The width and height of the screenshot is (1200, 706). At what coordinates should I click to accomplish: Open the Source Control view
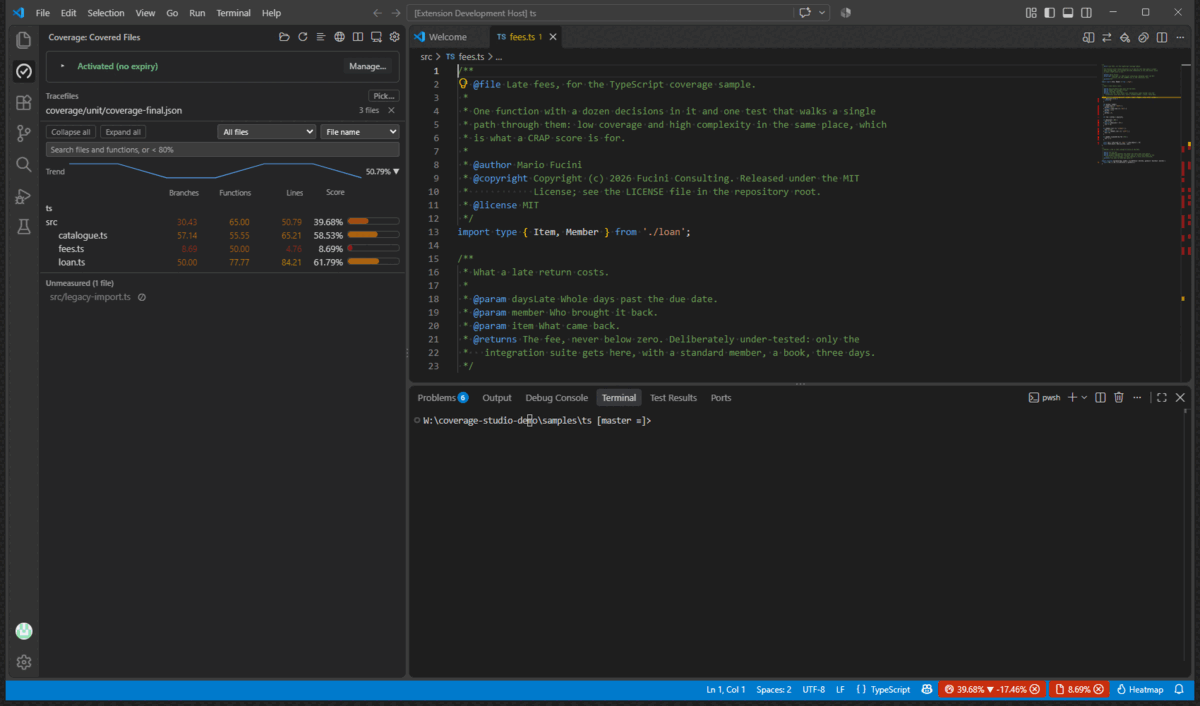[24, 133]
